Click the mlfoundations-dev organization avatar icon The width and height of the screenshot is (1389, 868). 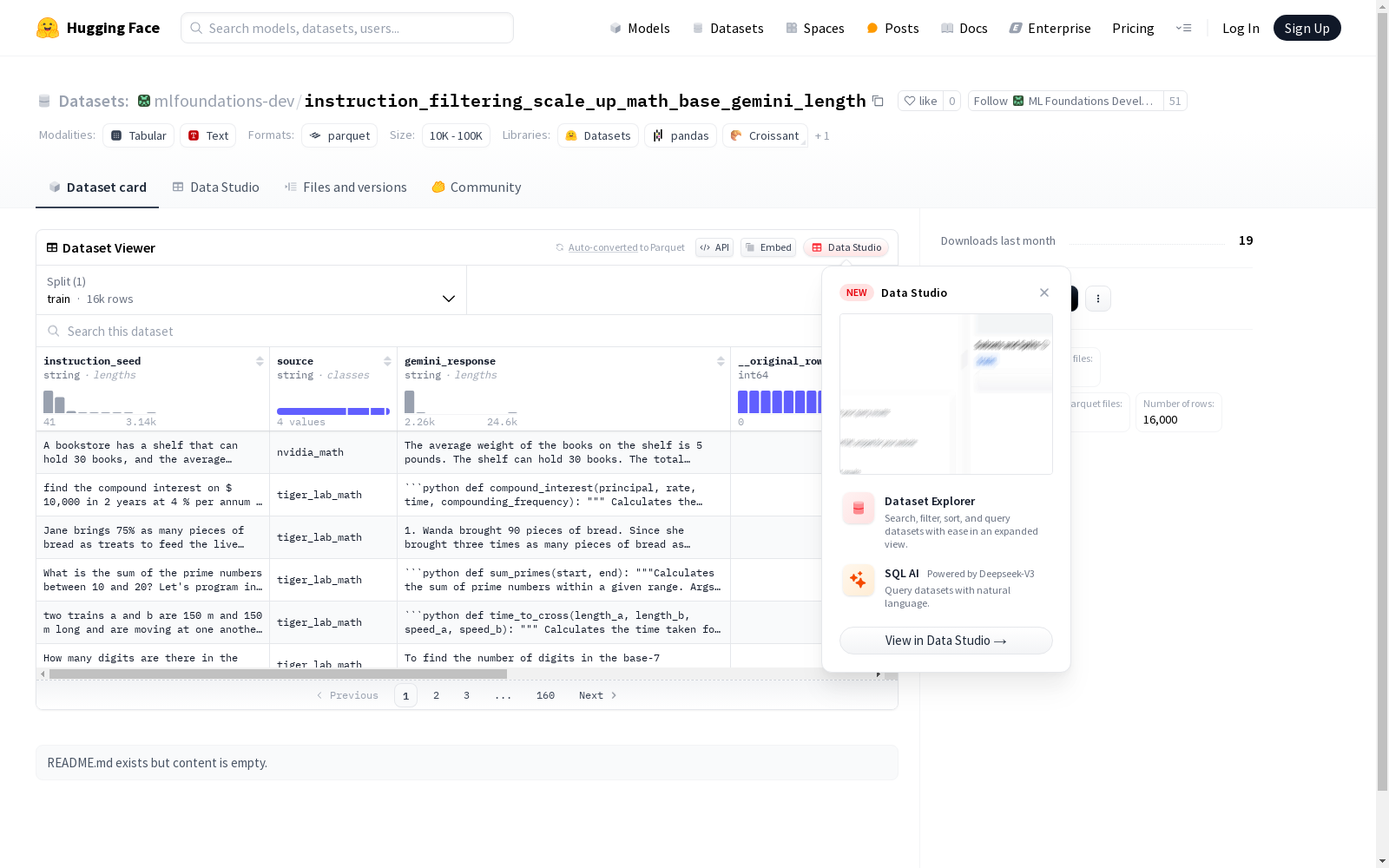(144, 101)
